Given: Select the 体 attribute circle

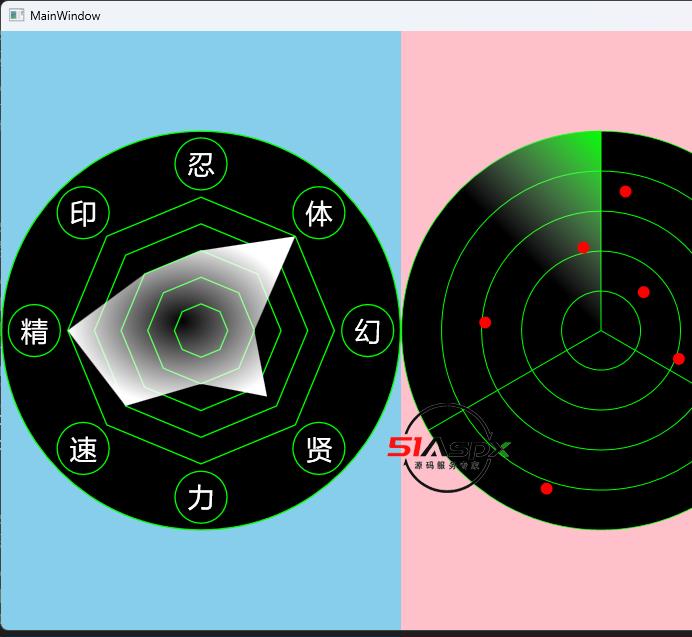Looking at the screenshot, I should click(x=318, y=213).
